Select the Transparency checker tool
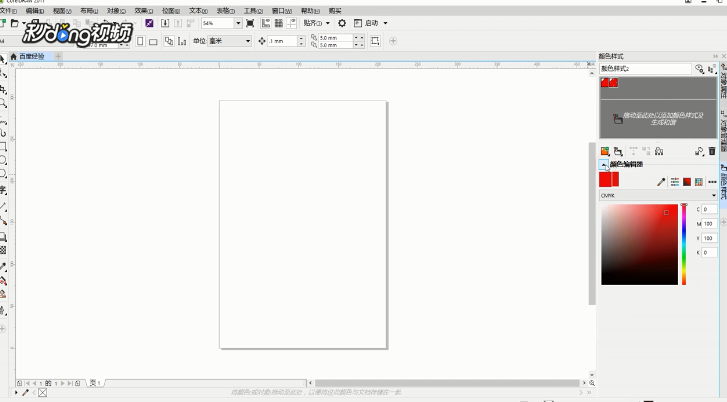This screenshot has height=402, width=727. pos(3,250)
